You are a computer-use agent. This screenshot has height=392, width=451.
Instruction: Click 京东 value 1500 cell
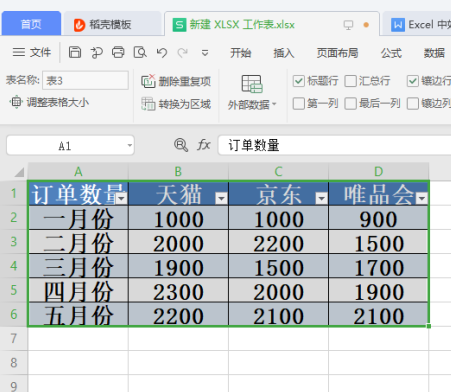[279, 266]
